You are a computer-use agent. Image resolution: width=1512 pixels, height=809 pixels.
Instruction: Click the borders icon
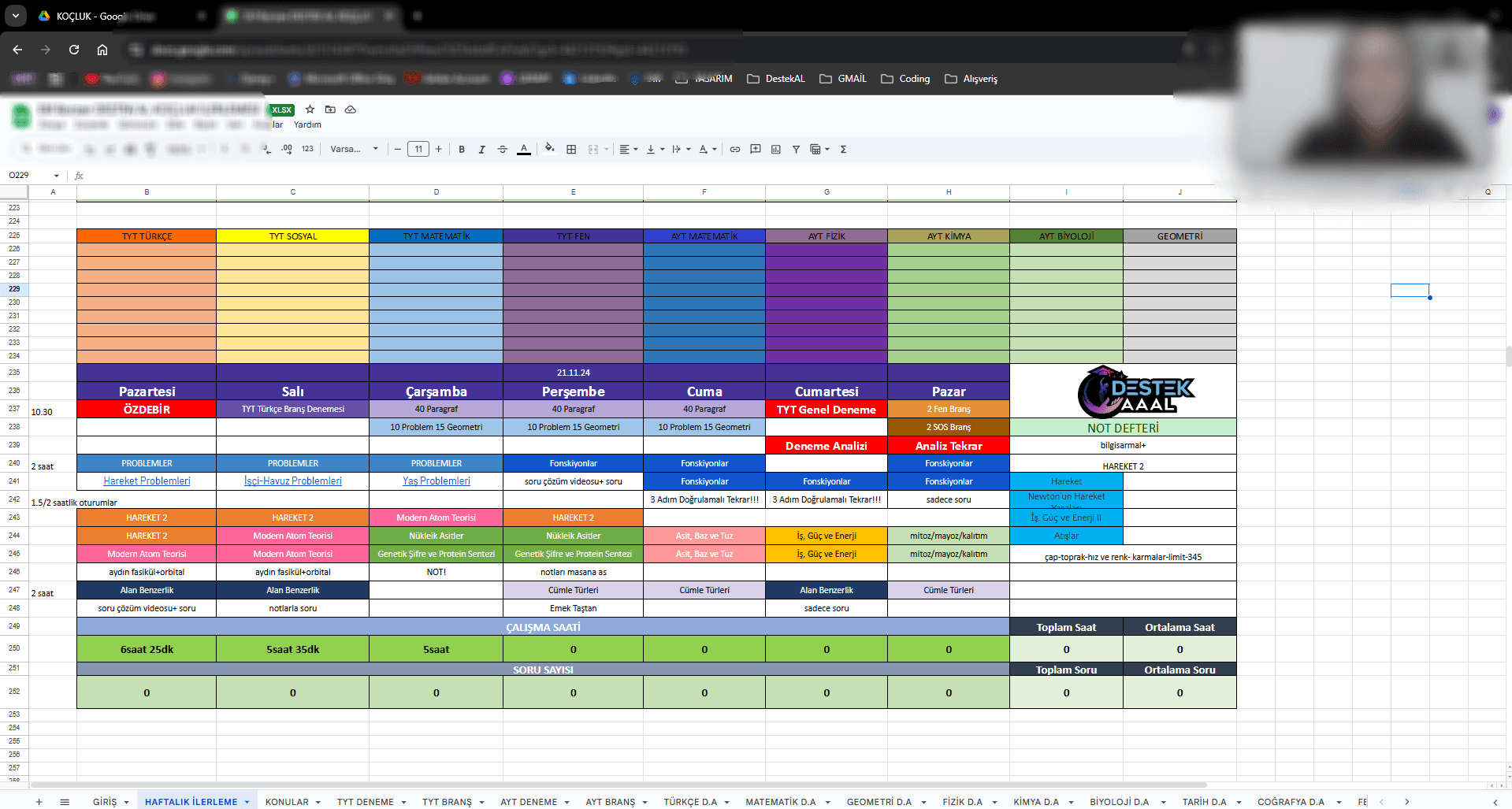pyautogui.click(x=571, y=150)
